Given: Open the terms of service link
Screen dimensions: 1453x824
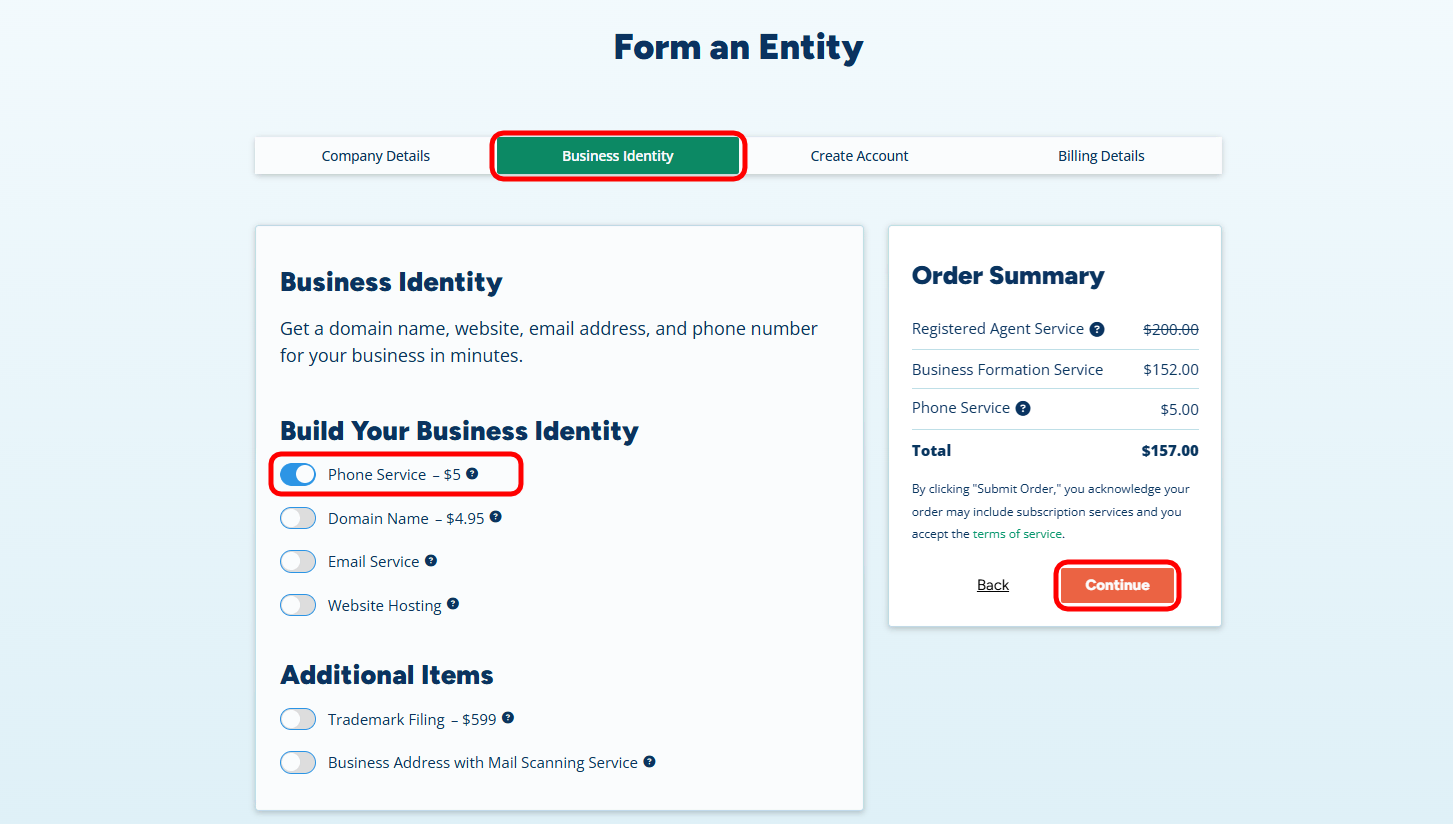Looking at the screenshot, I should click(1017, 534).
